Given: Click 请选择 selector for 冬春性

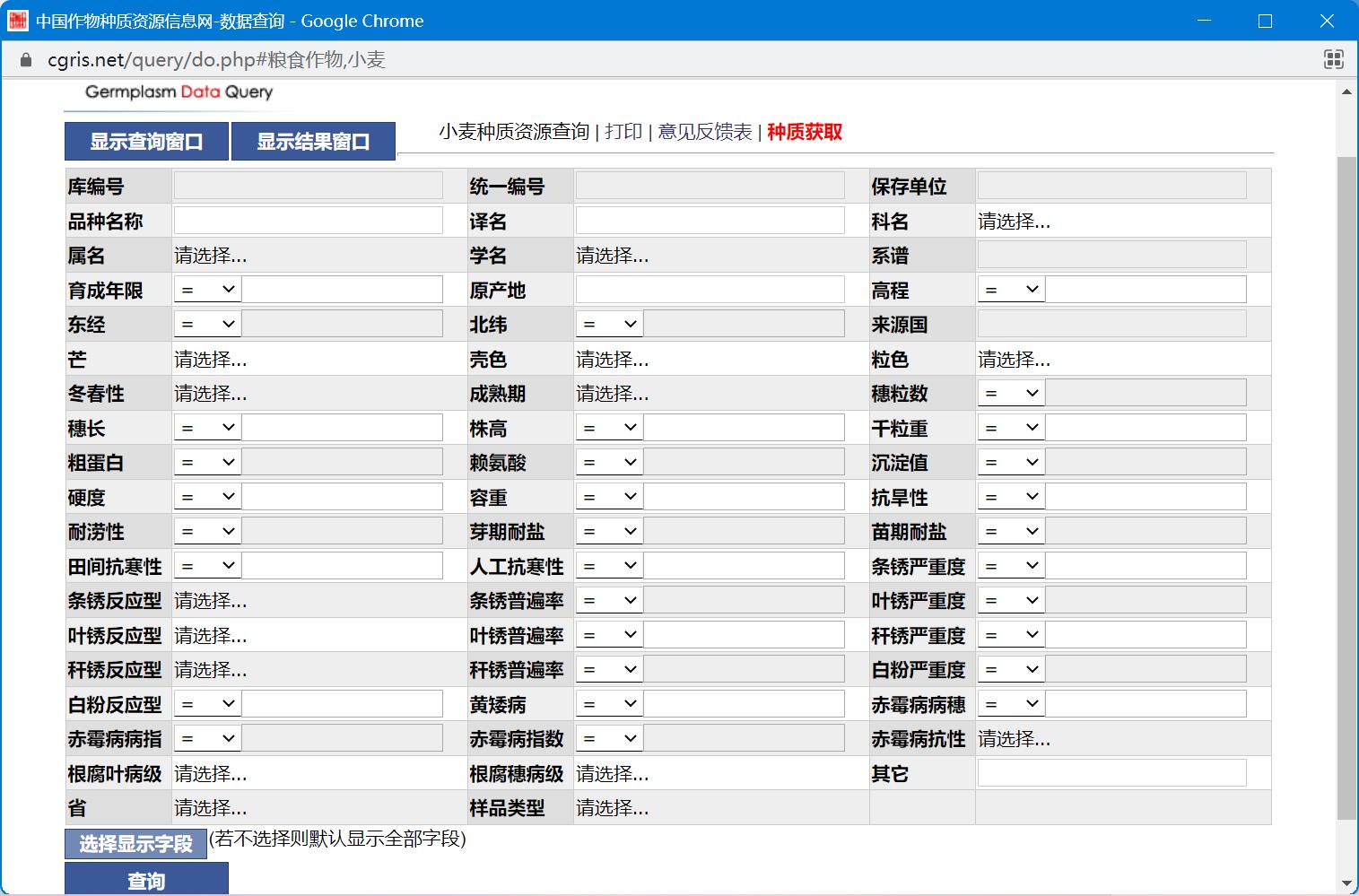Looking at the screenshot, I should [210, 394].
